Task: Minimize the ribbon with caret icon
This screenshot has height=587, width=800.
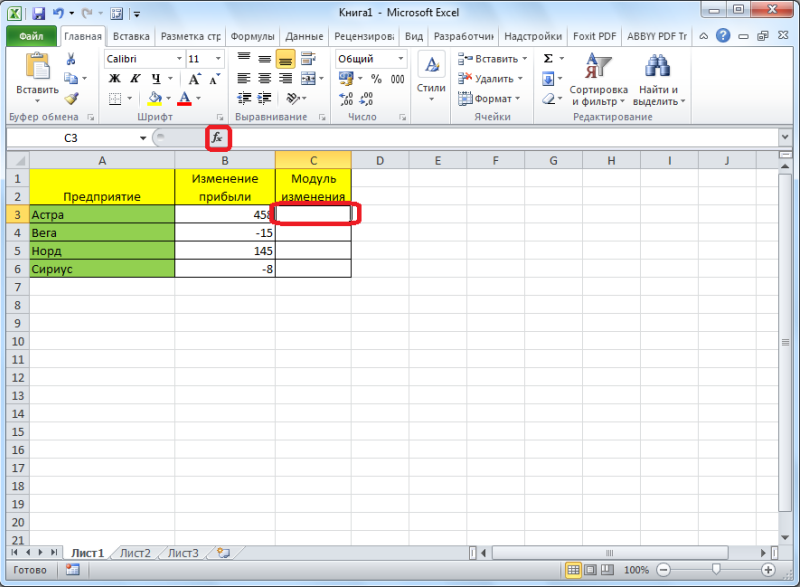Action: point(704,36)
